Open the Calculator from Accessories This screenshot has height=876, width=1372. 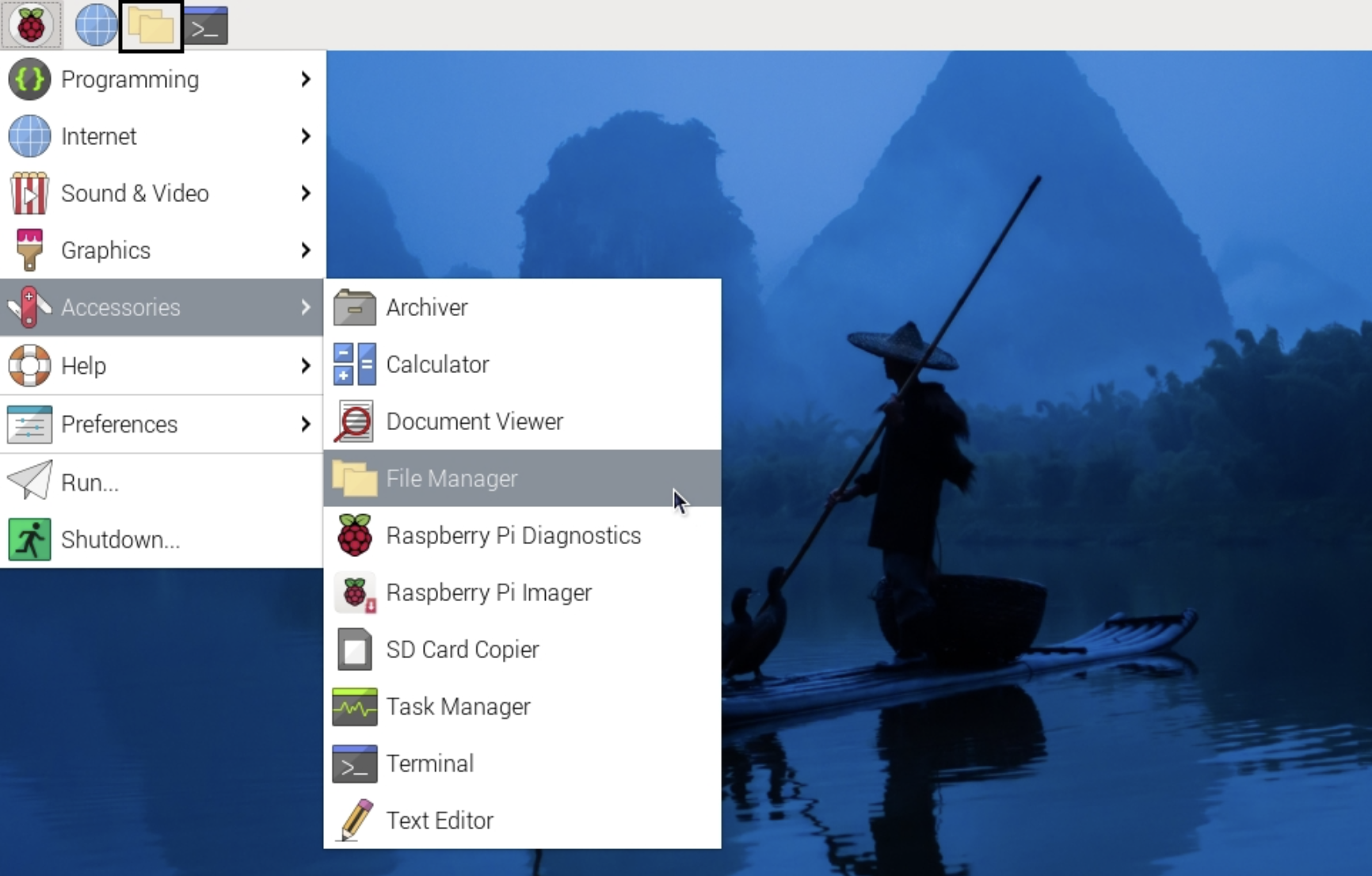[x=436, y=364]
